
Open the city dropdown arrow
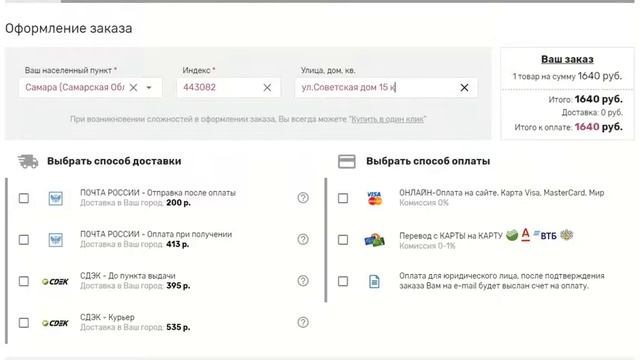pos(149,87)
